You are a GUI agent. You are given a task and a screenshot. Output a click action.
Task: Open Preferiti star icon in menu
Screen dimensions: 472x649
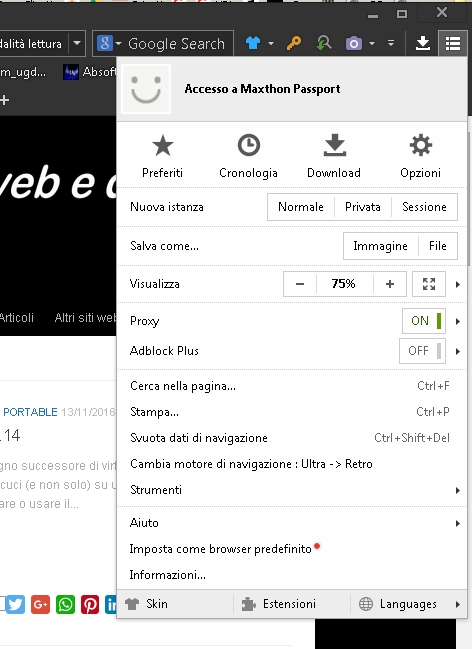point(162,146)
